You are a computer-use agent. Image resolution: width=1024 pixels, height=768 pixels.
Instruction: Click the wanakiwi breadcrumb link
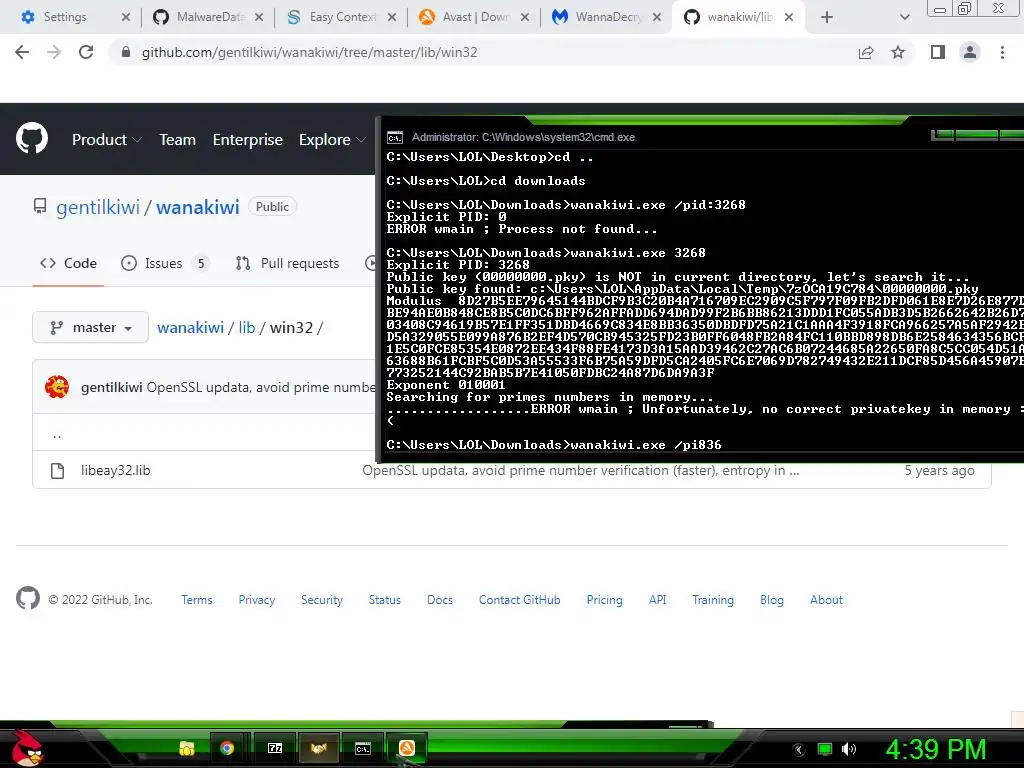191,327
